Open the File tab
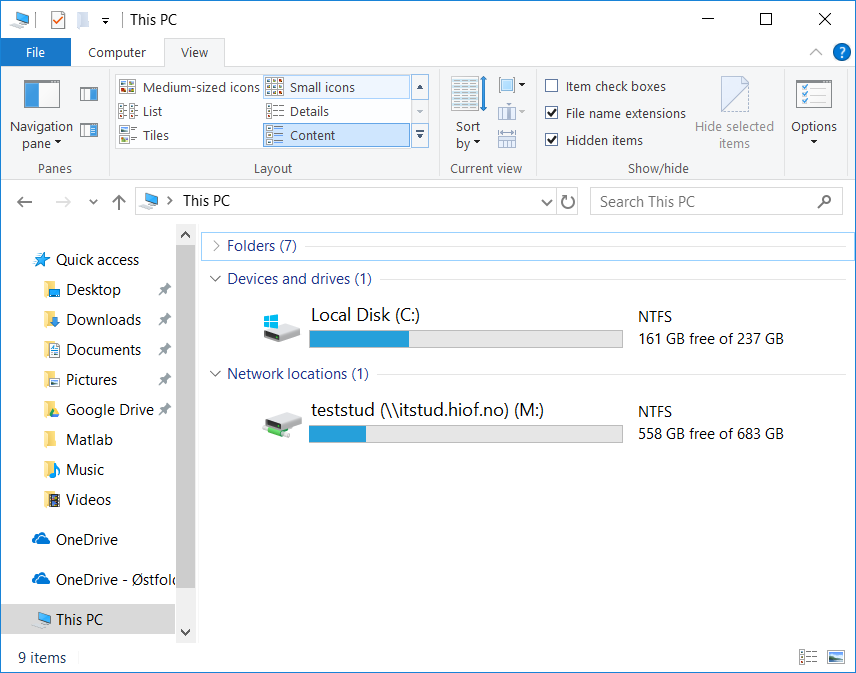This screenshot has width=856, height=673. pyautogui.click(x=35, y=52)
